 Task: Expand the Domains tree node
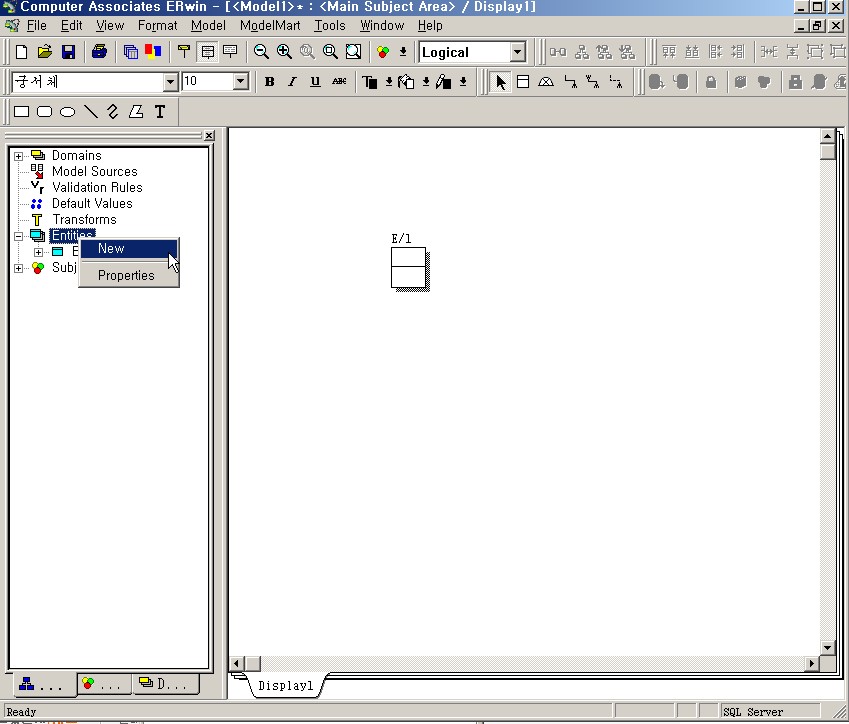(18, 156)
